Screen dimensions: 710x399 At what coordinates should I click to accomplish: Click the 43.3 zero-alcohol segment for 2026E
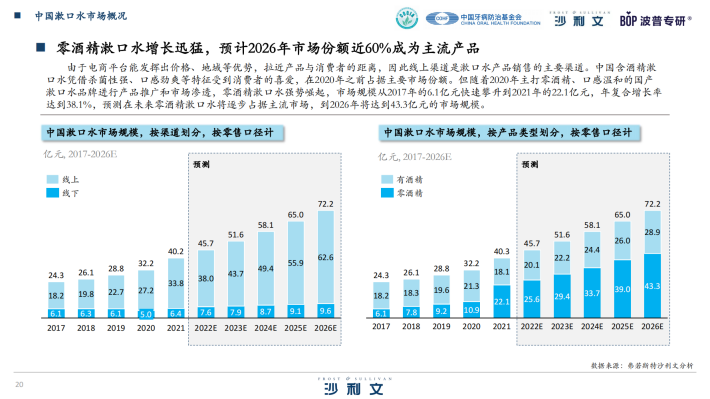(652, 286)
